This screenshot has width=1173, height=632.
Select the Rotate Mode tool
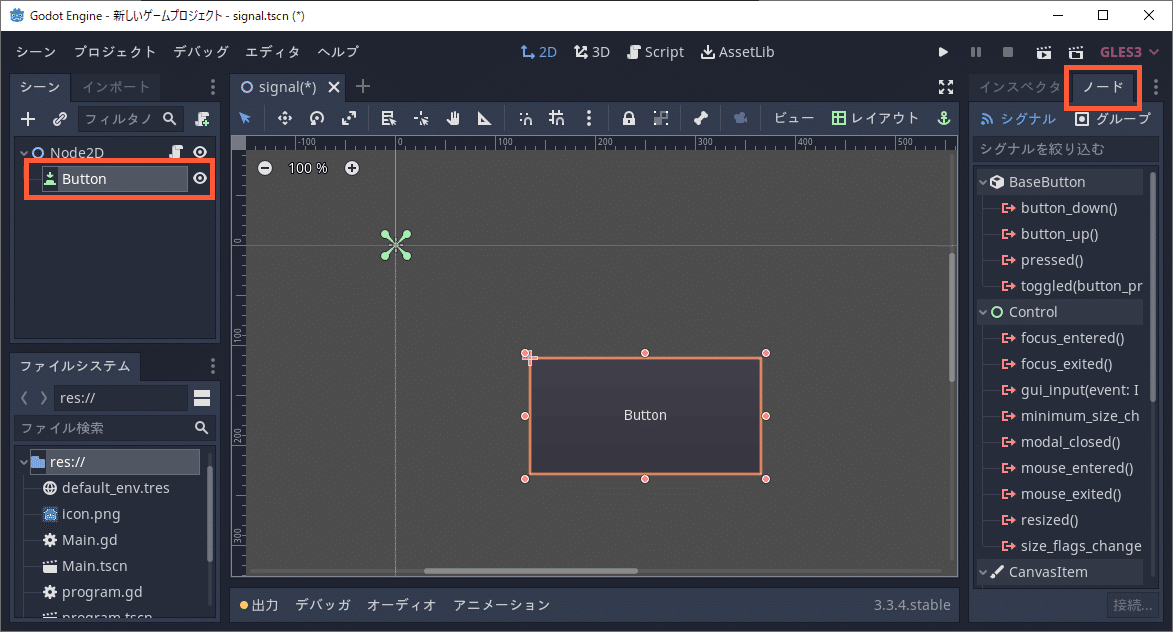coord(317,118)
